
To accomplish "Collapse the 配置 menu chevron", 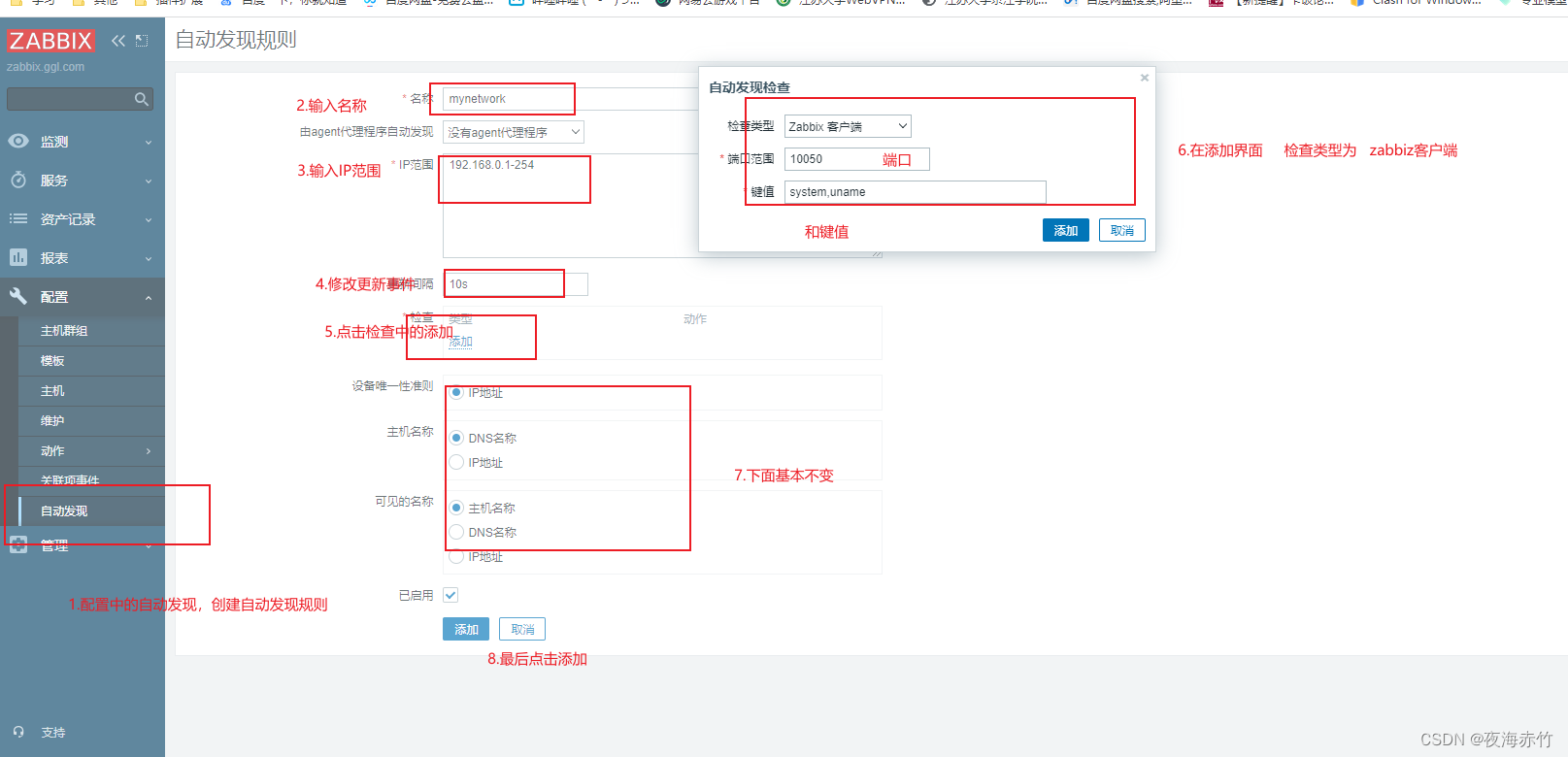I will (x=149, y=297).
